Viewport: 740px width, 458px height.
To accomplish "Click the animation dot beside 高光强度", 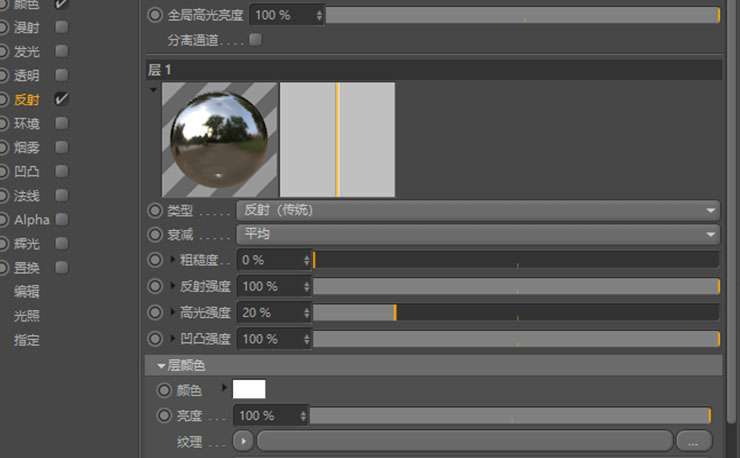I will pyautogui.click(x=155, y=312).
